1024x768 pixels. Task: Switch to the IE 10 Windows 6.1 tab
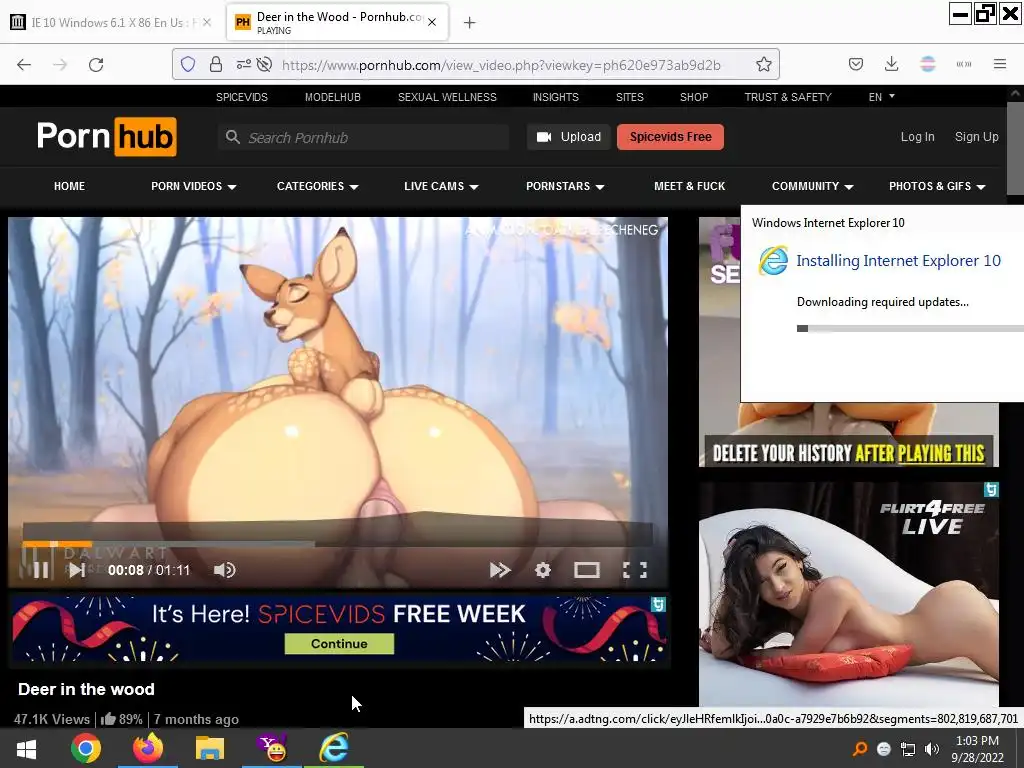coord(111,22)
